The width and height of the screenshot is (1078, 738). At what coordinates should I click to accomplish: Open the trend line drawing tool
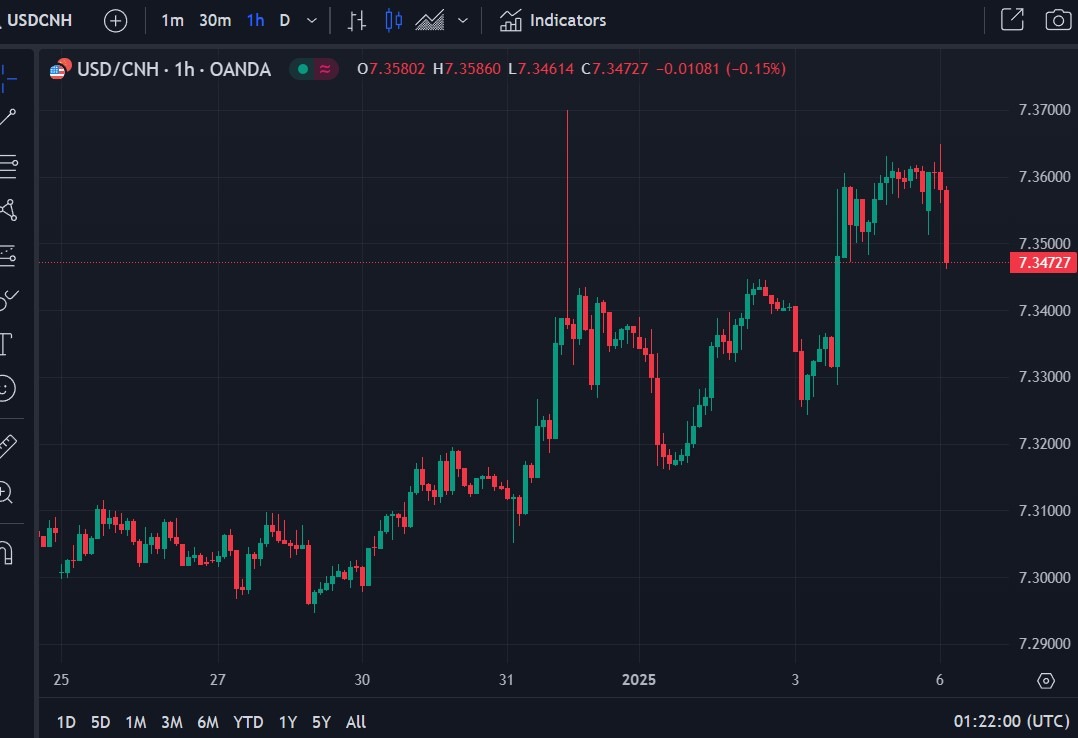pyautogui.click(x=10, y=115)
